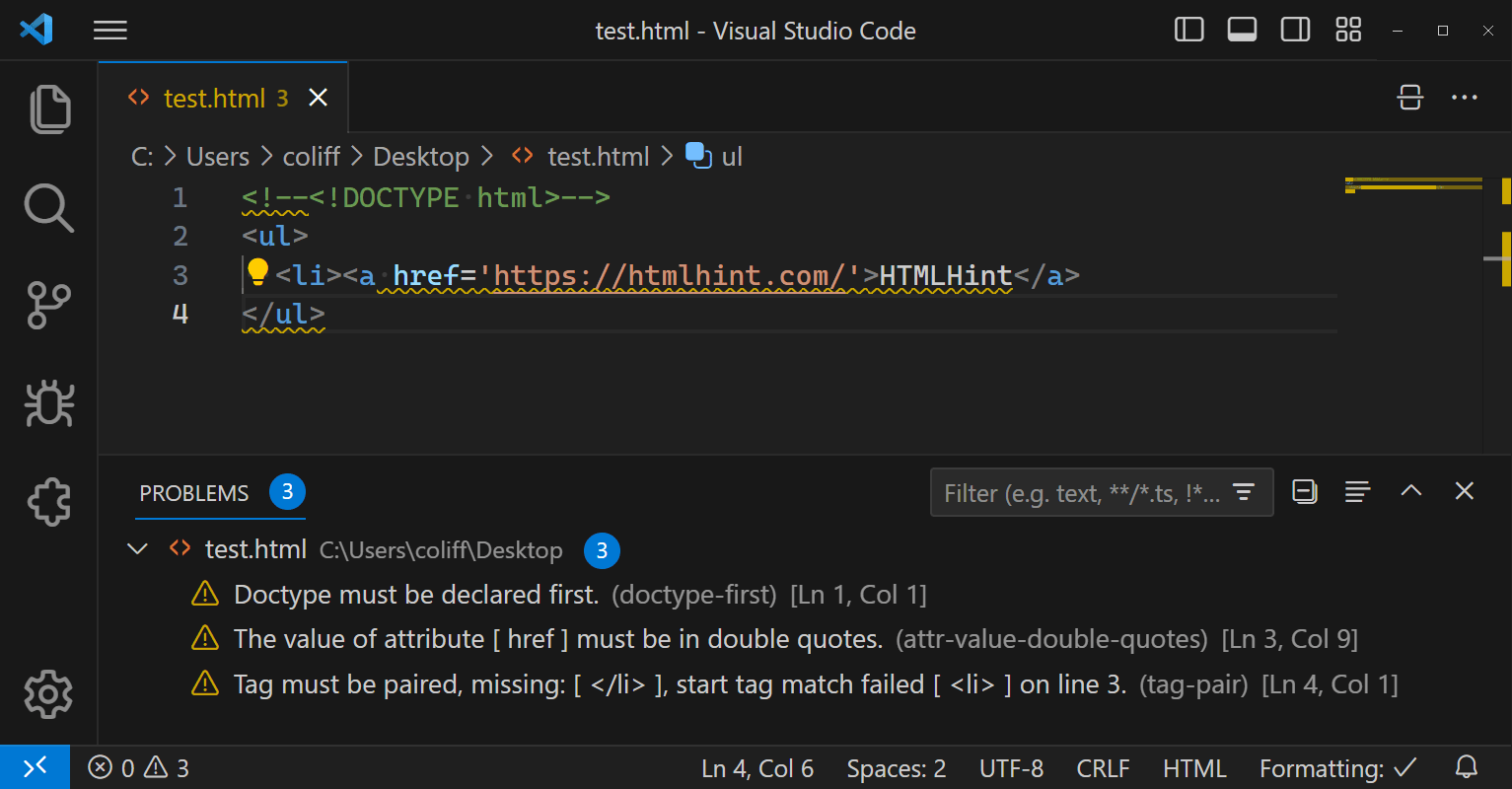Open the Manage settings gear
Image resolution: width=1512 pixels, height=789 pixels.
tap(48, 694)
